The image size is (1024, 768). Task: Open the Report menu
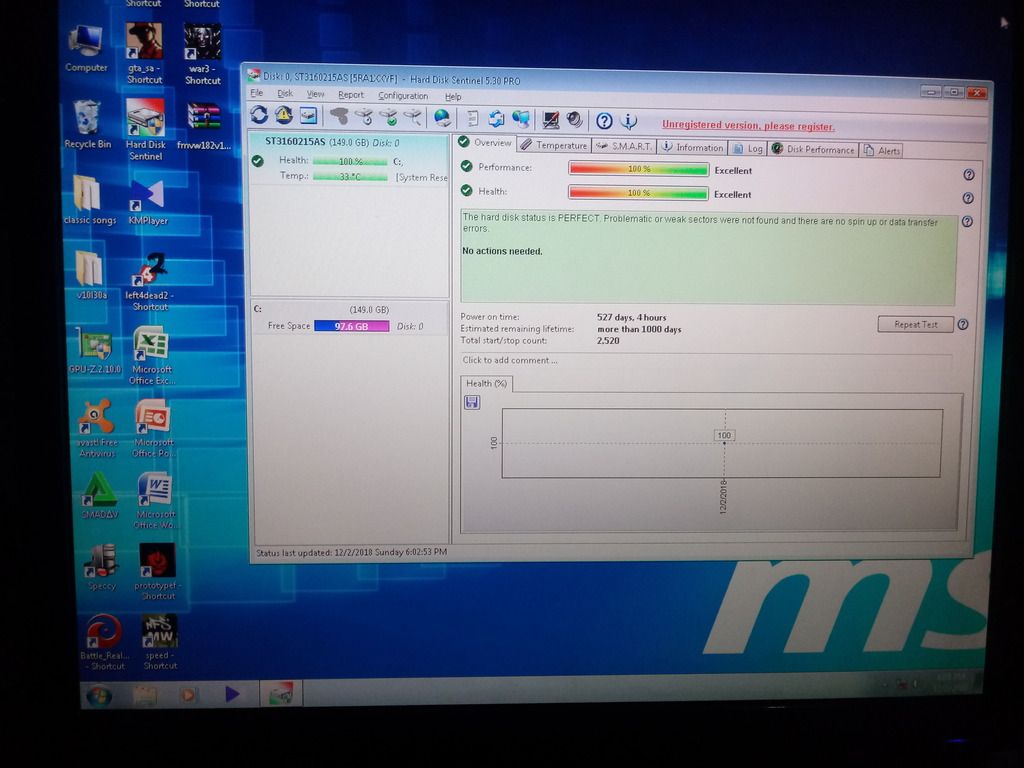tap(351, 95)
